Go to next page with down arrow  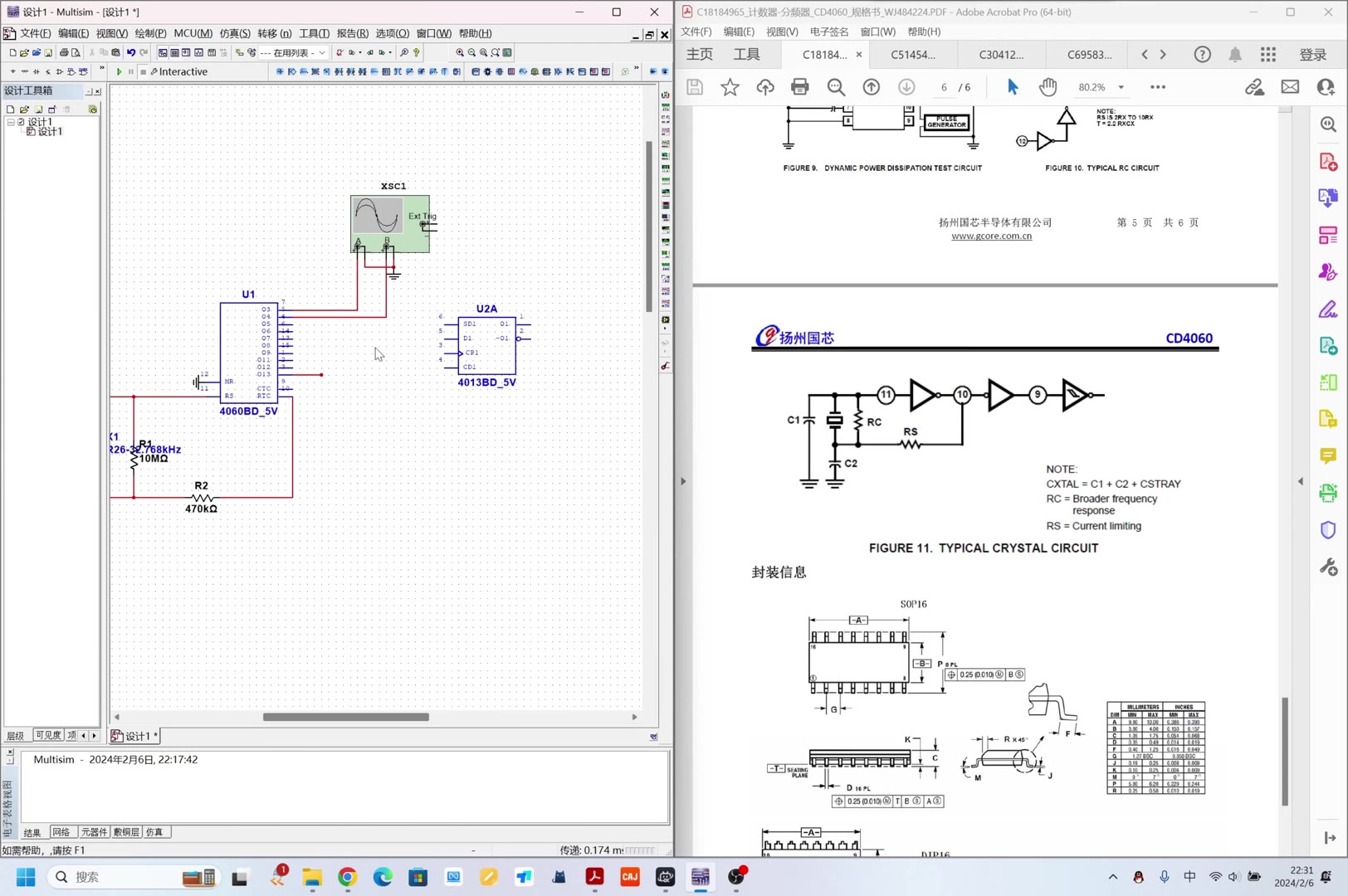click(x=906, y=86)
